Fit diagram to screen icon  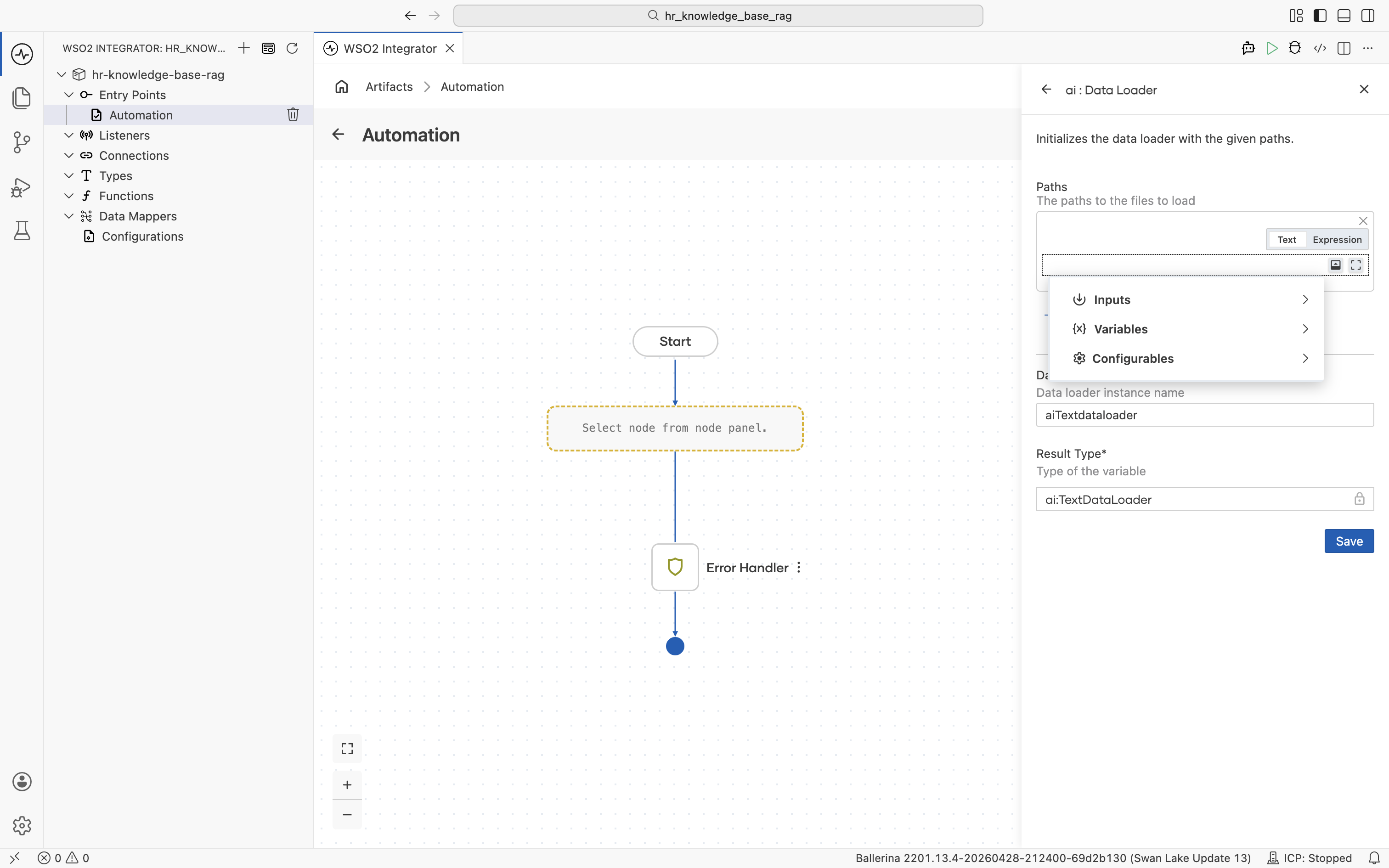[347, 749]
